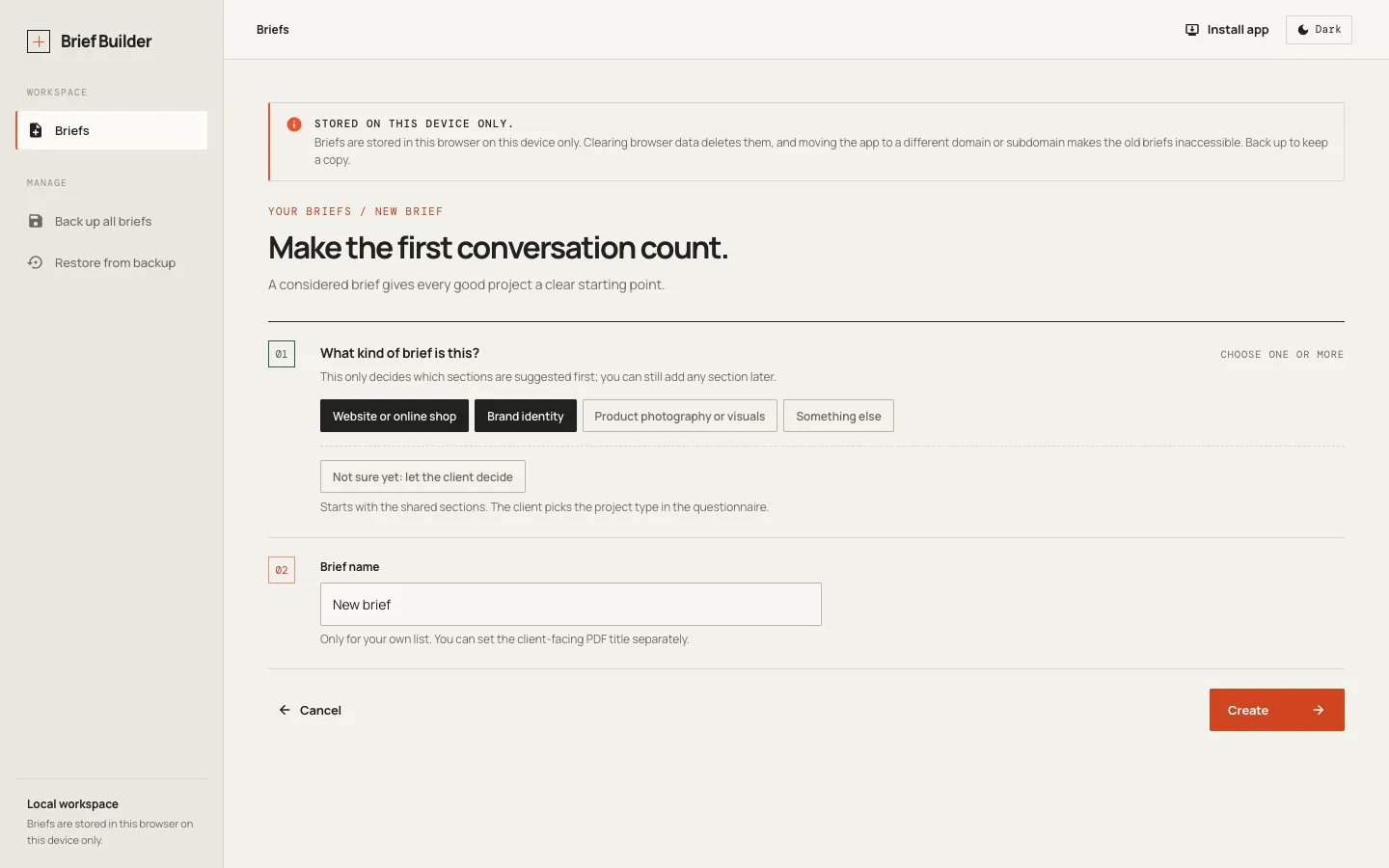Focus the Brief name input field
The width and height of the screenshot is (1389, 868).
571,604
